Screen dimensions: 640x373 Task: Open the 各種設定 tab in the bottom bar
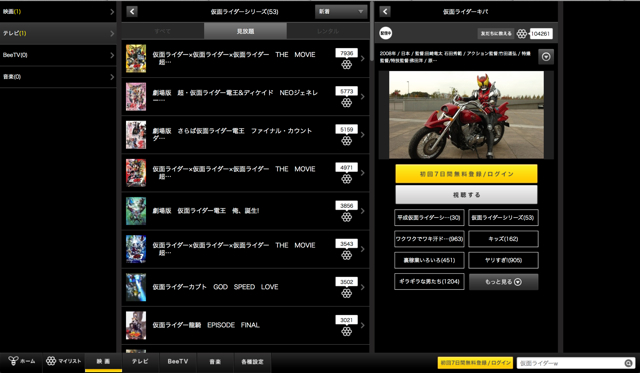click(x=252, y=362)
